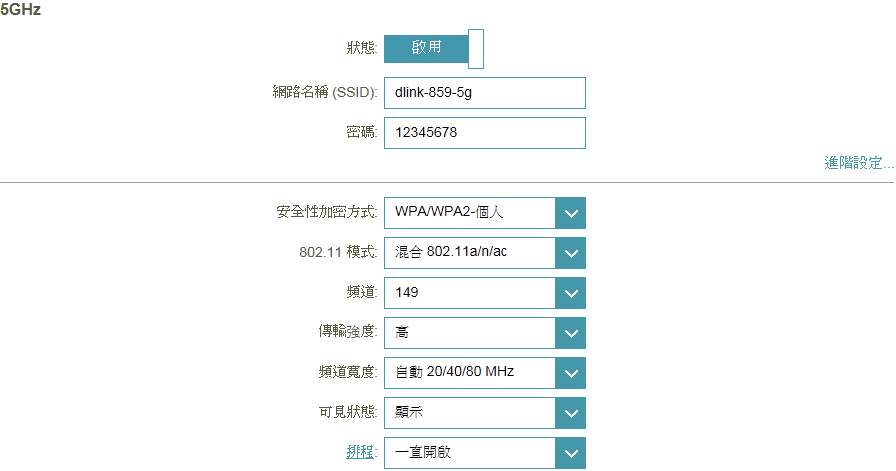This screenshot has width=896, height=471.
Task: Click chevron arrow icon beside channel 149
Action: [x=570, y=293]
